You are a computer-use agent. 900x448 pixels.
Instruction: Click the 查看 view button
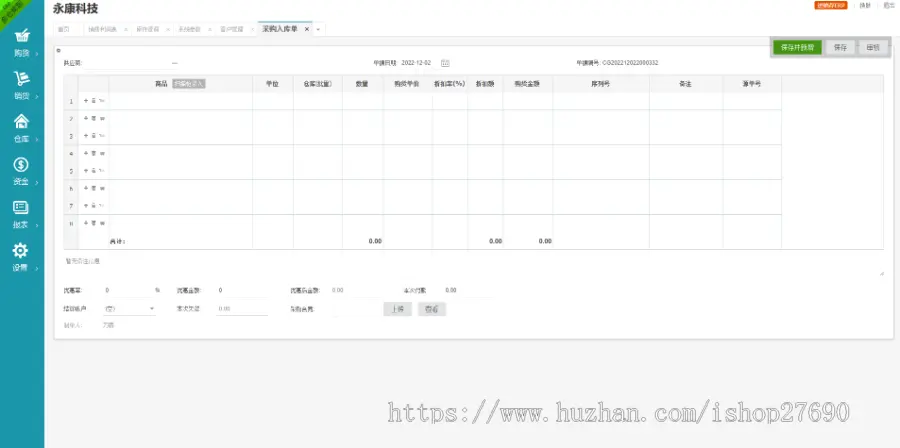pyautogui.click(x=431, y=309)
